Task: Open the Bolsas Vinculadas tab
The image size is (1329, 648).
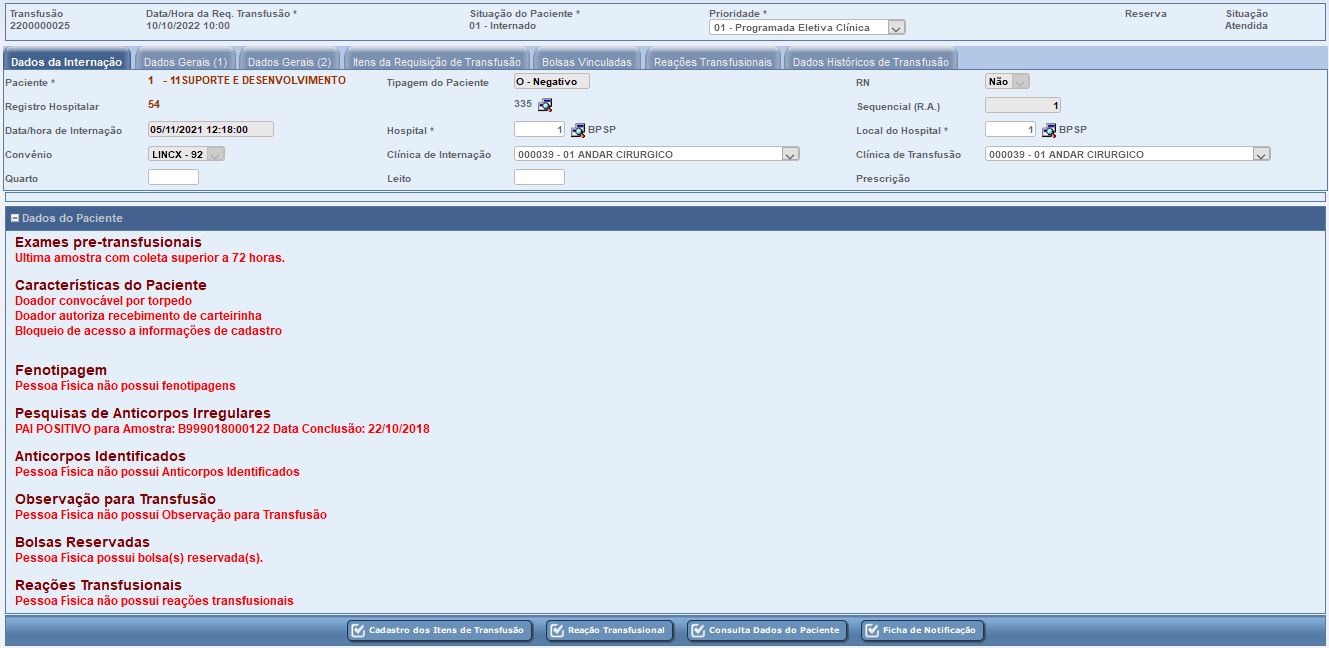Action: pyautogui.click(x=586, y=62)
